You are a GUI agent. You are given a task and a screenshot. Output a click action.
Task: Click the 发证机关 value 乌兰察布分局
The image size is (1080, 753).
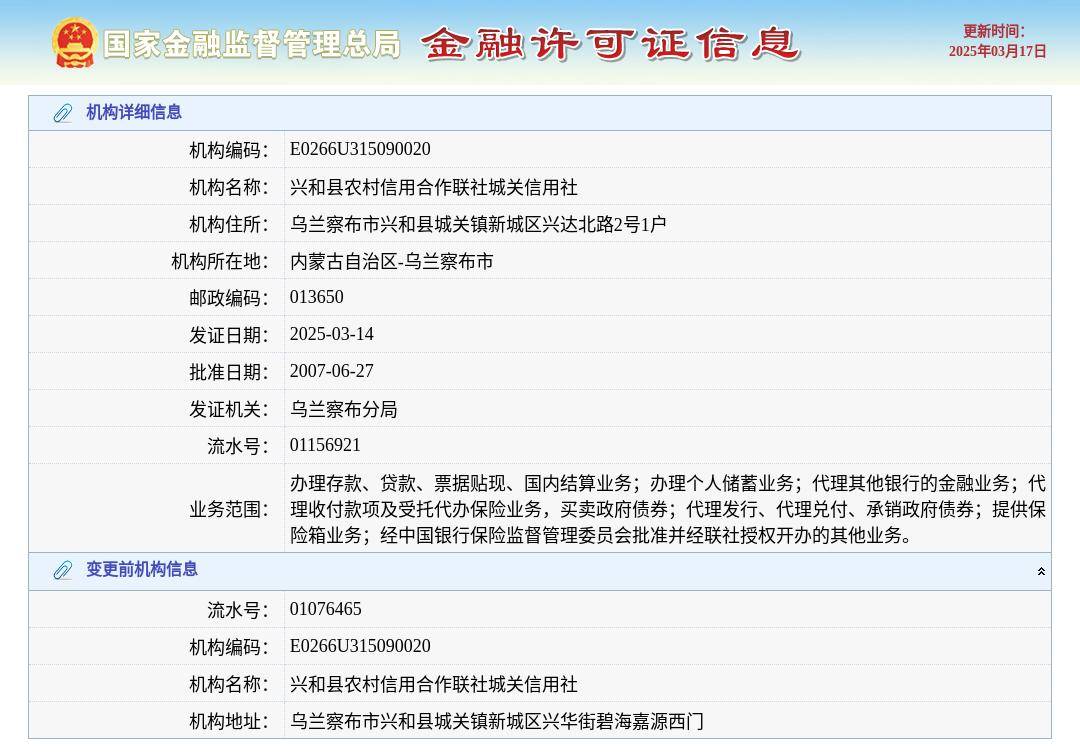pyautogui.click(x=344, y=409)
